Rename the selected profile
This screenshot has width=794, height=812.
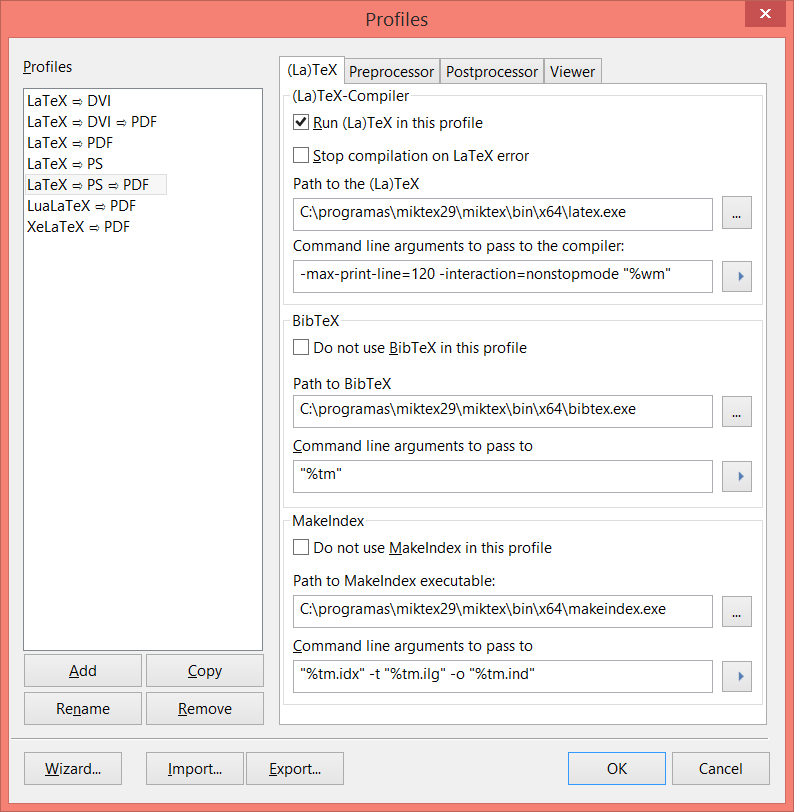click(x=82, y=707)
